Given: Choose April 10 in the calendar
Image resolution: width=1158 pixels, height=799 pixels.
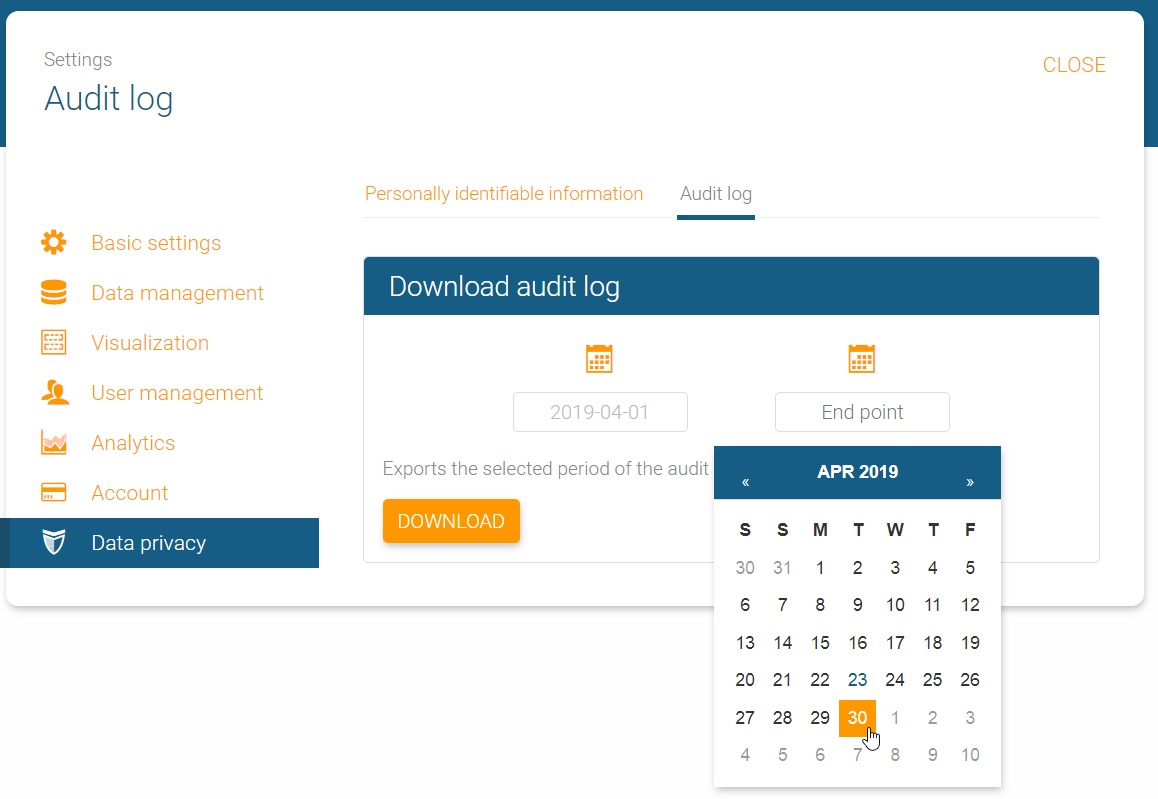Looking at the screenshot, I should pyautogui.click(x=895, y=605).
